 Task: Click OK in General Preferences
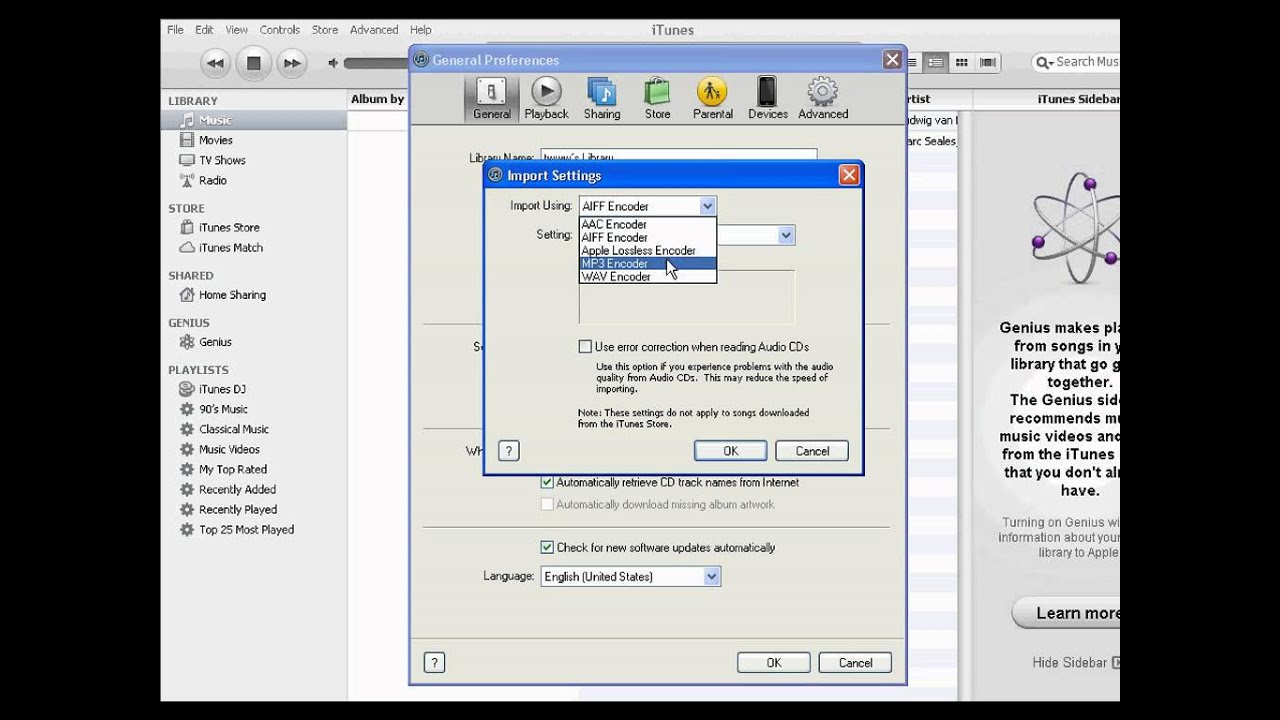point(774,662)
